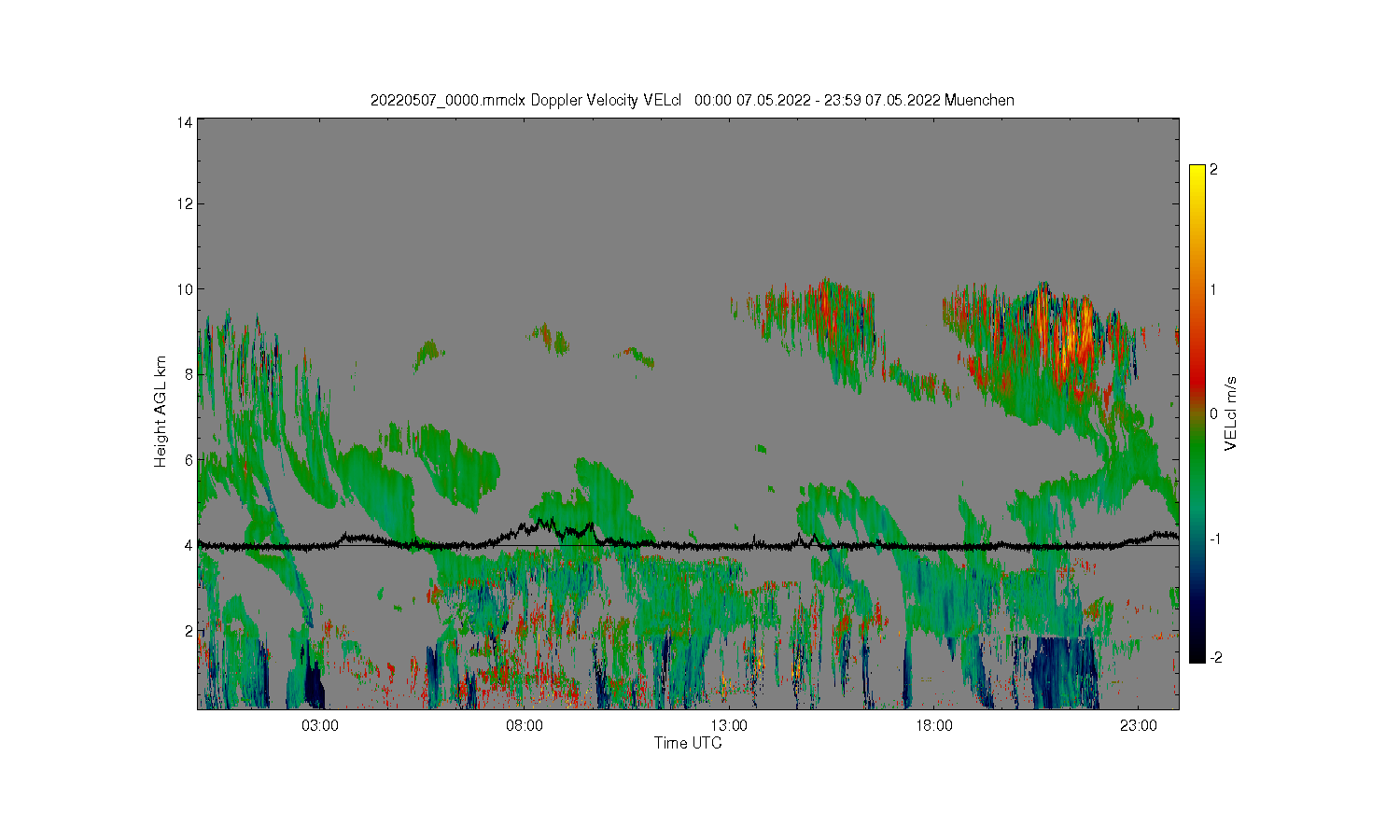1400x840 pixels.
Task: Click the '12' height tick label
Action: coord(185,203)
